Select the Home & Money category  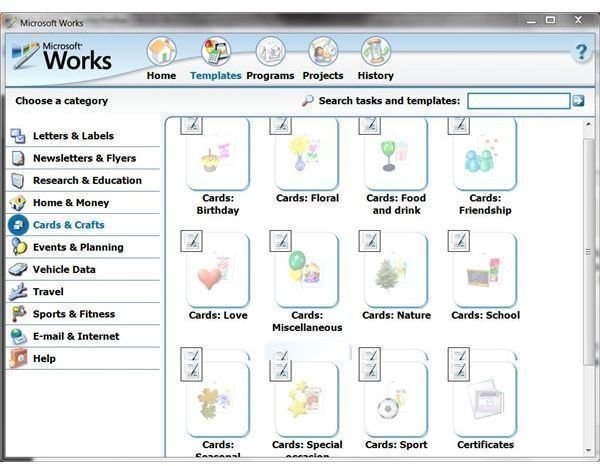71,202
